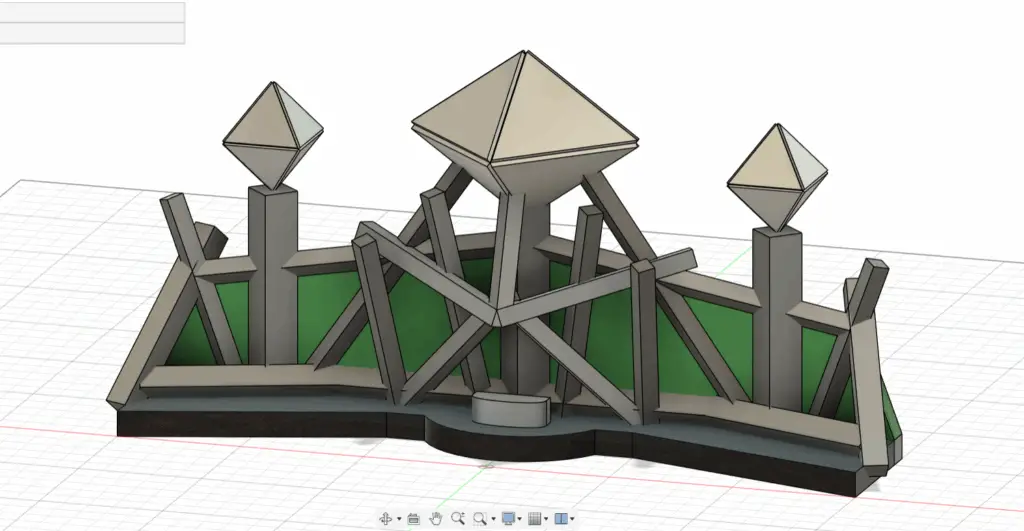Click the Grid and Snaps icon
1024x531 pixels.
click(x=534, y=519)
